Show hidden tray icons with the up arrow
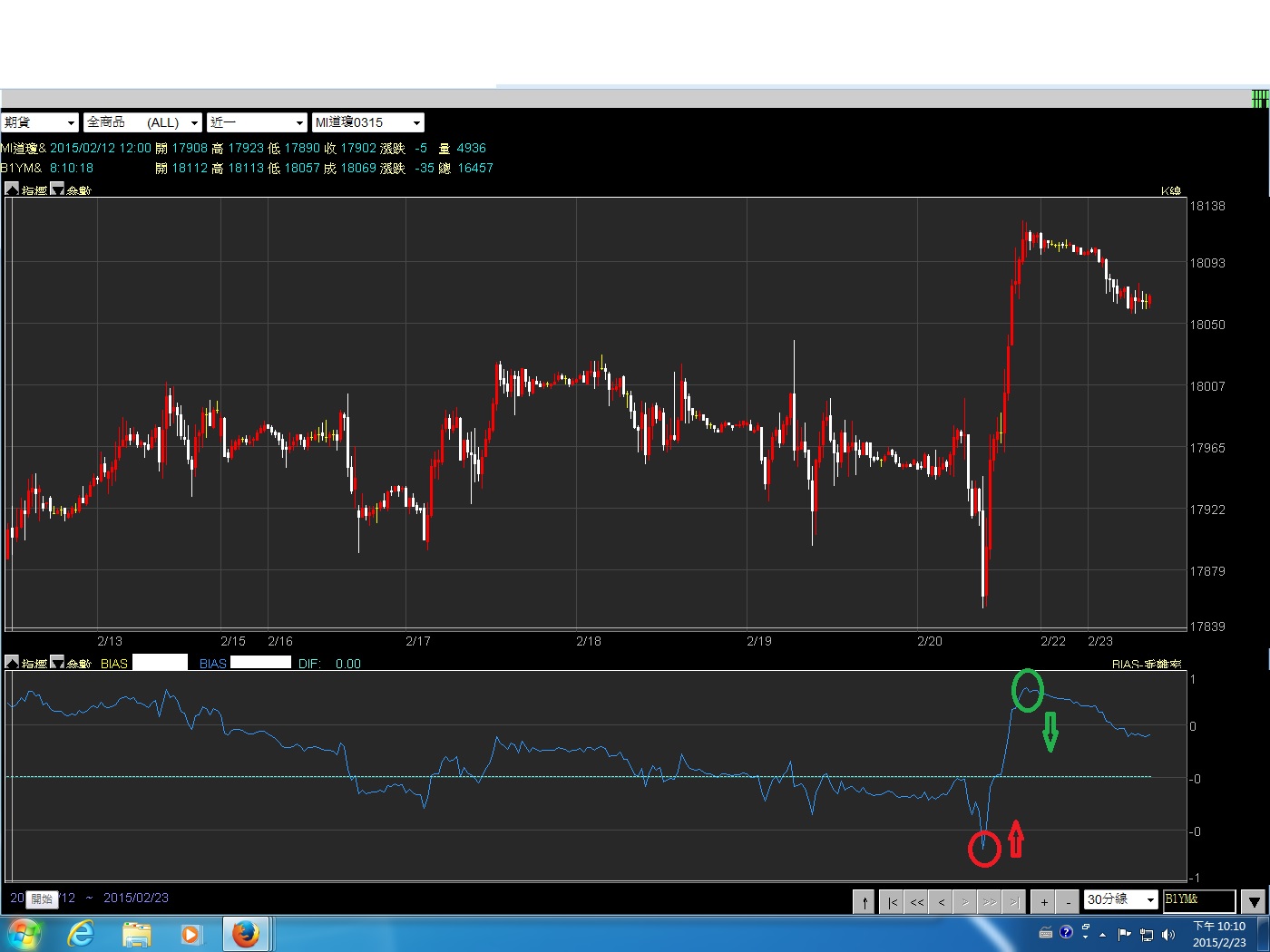1270x952 pixels. click(x=1103, y=934)
